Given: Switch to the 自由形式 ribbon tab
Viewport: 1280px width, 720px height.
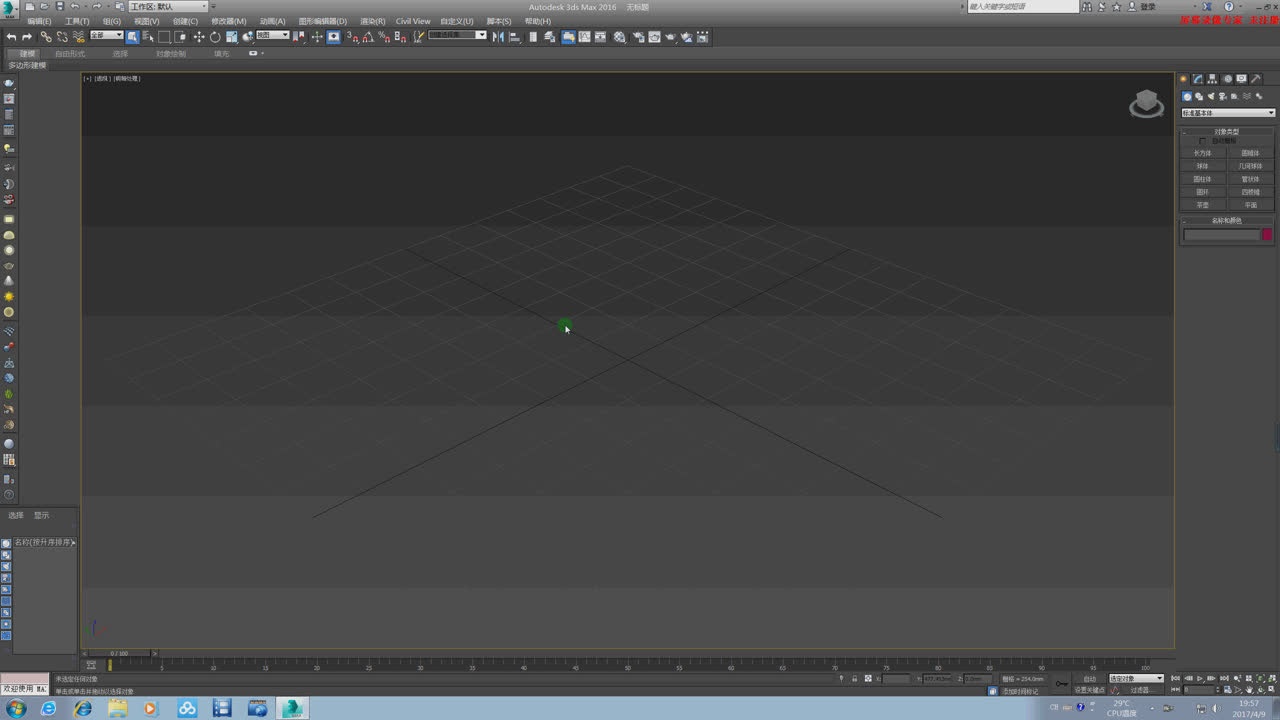Looking at the screenshot, I should (70, 54).
